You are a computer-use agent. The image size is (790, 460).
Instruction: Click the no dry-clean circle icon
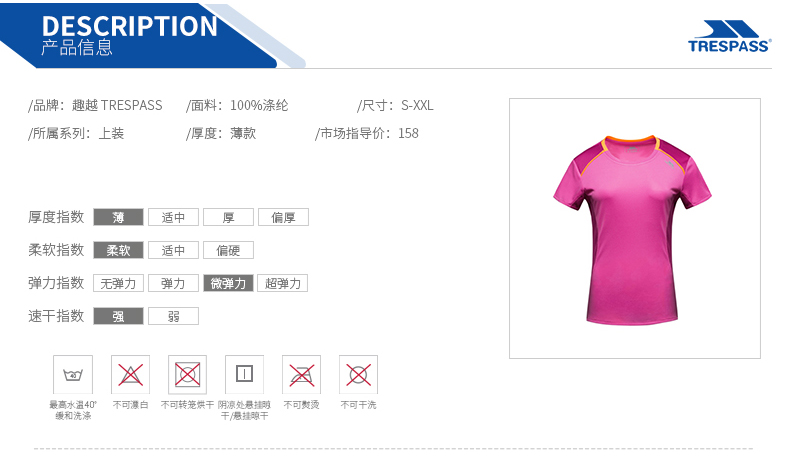point(358,375)
